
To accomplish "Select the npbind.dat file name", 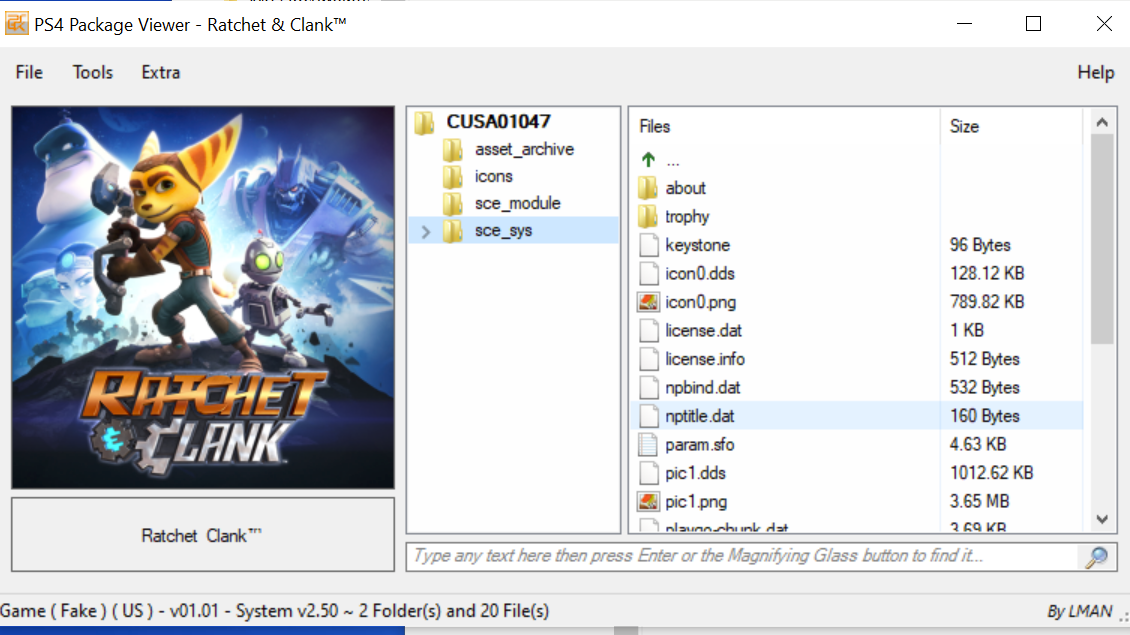I will (x=703, y=387).
